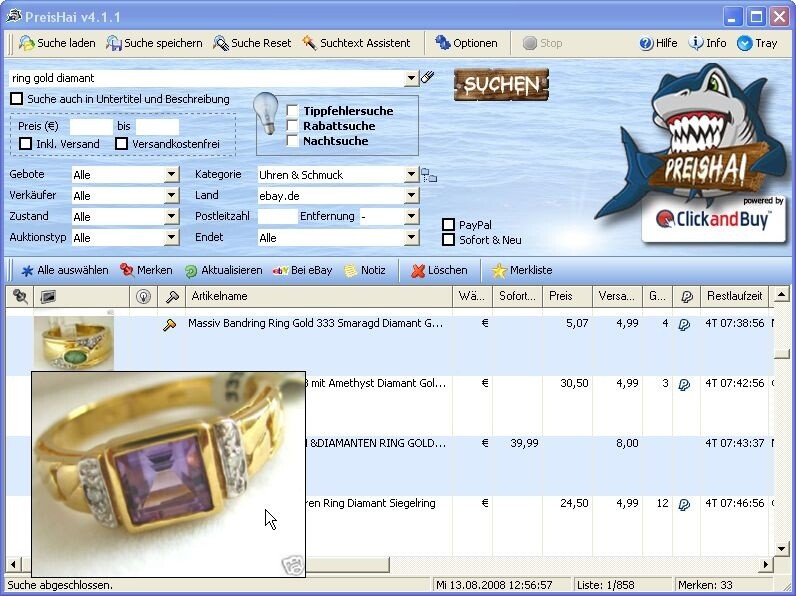Open the Auktionstyp dropdown
This screenshot has width=796, height=596.
(172, 238)
